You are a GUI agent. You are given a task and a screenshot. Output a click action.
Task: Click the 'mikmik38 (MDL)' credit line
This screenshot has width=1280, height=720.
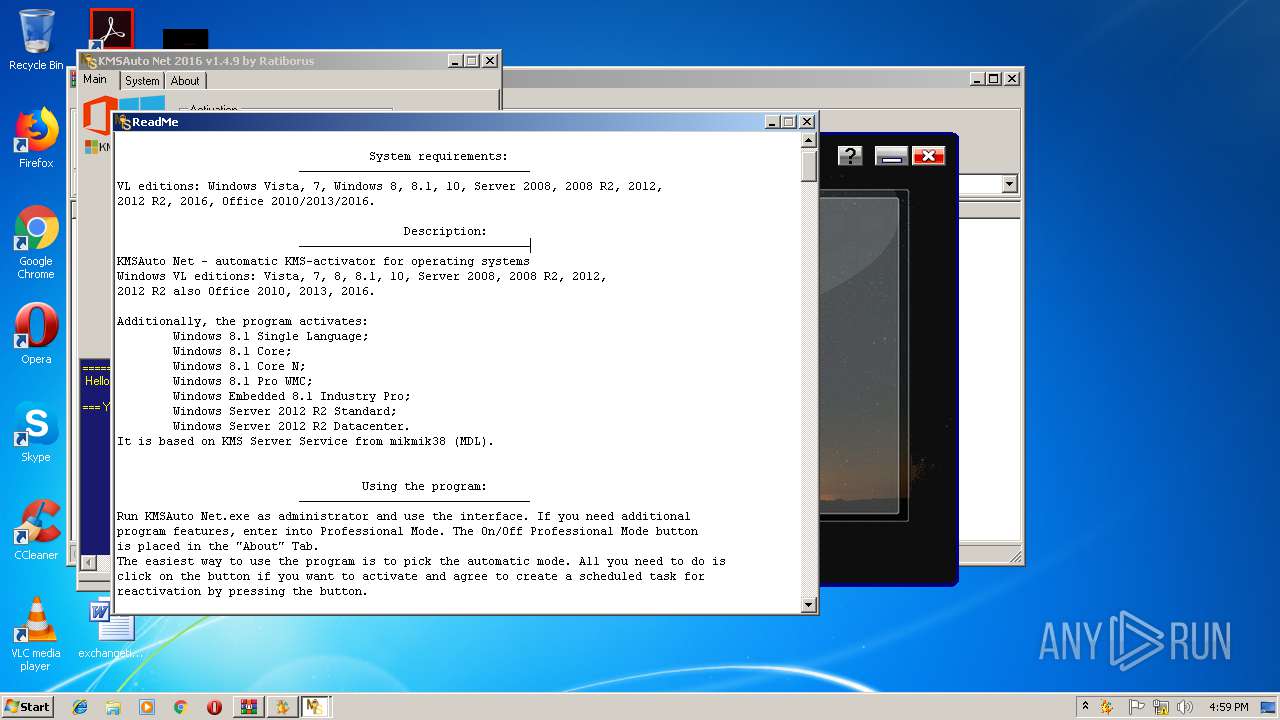[443, 441]
